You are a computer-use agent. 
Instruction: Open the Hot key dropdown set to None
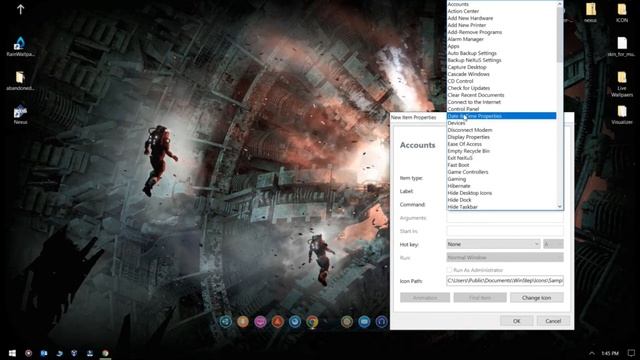tap(493, 244)
